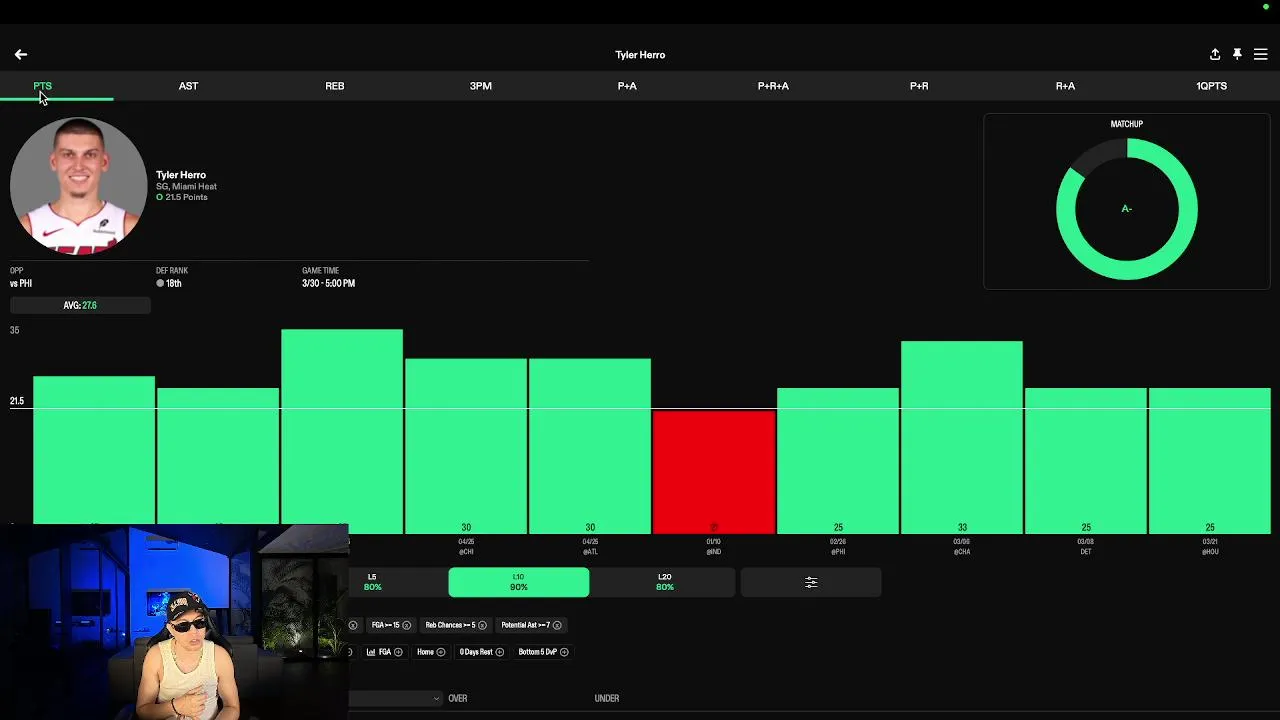Viewport: 1280px width, 720px height.
Task: Switch to the REB tab
Action: [335, 86]
